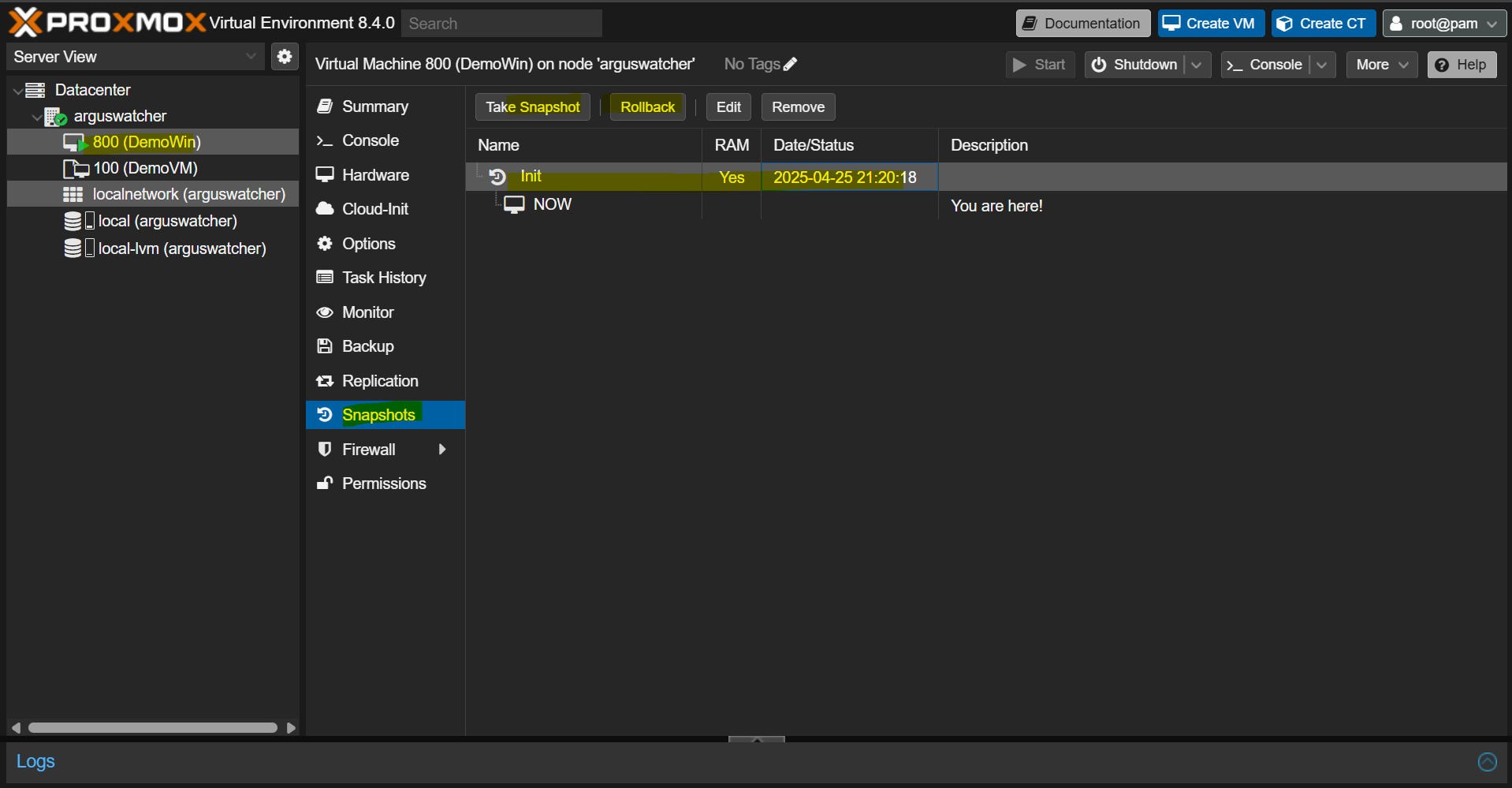
Task: Select local-lvm (arguswatcher) storage
Action: [x=153, y=248]
